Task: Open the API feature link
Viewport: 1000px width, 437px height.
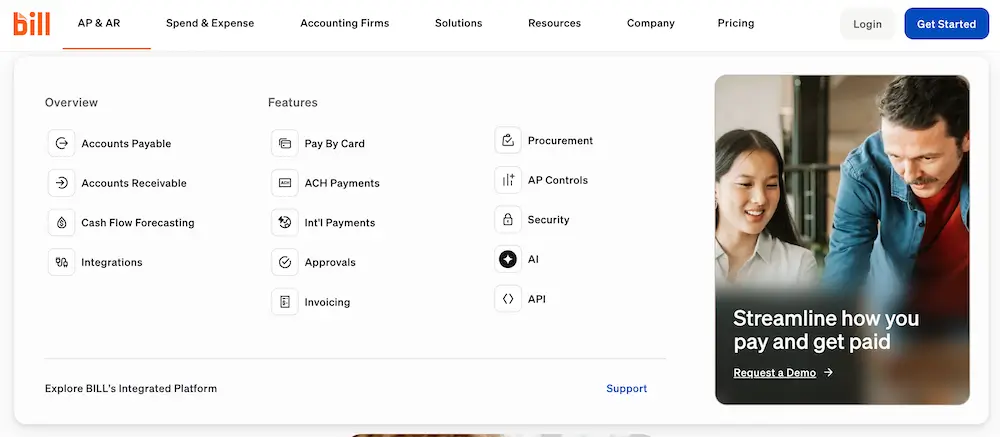Action: click(x=536, y=299)
